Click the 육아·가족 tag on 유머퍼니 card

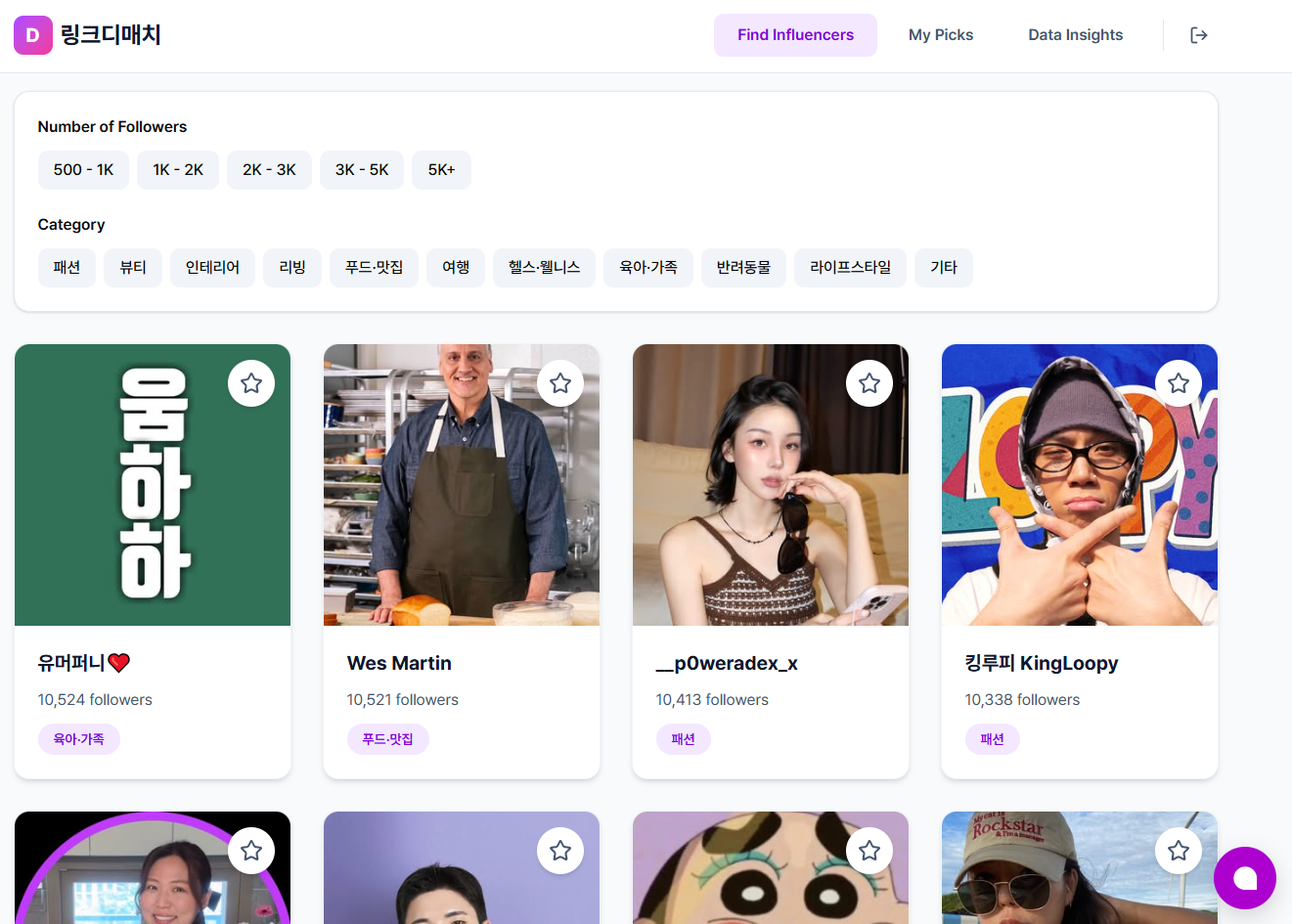pos(79,739)
